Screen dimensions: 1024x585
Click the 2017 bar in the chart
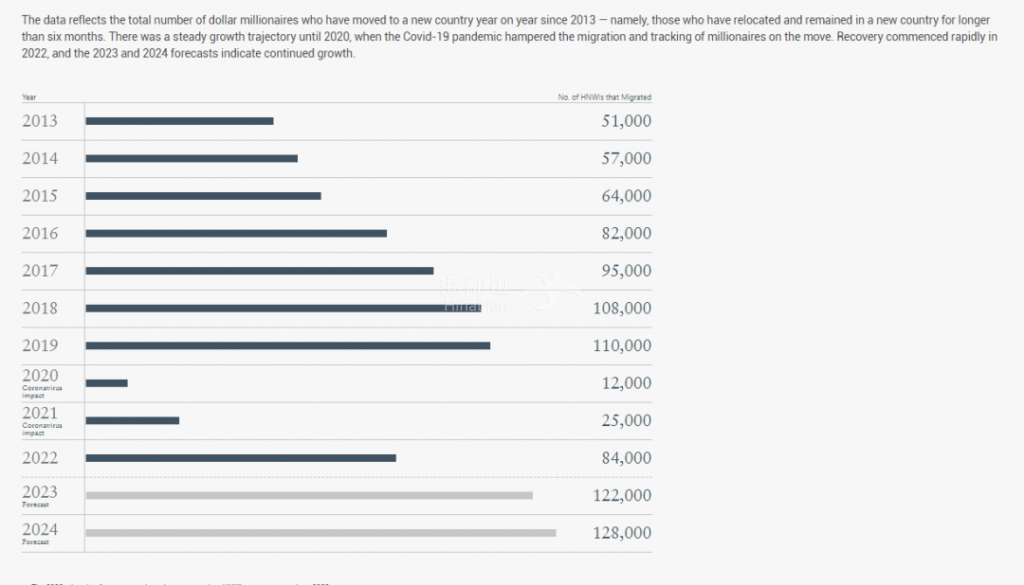259,270
